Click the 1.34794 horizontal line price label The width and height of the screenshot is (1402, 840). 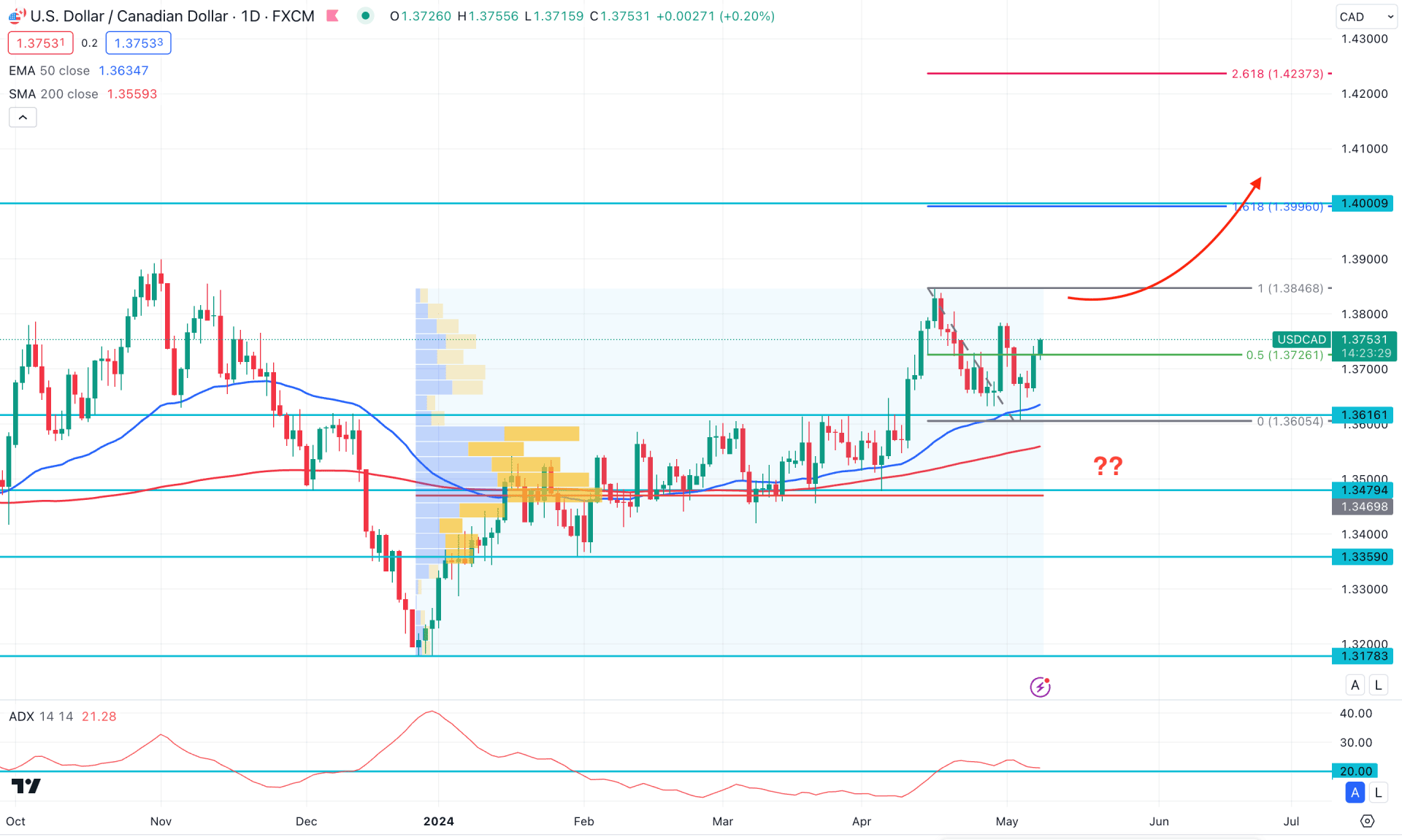point(1363,490)
